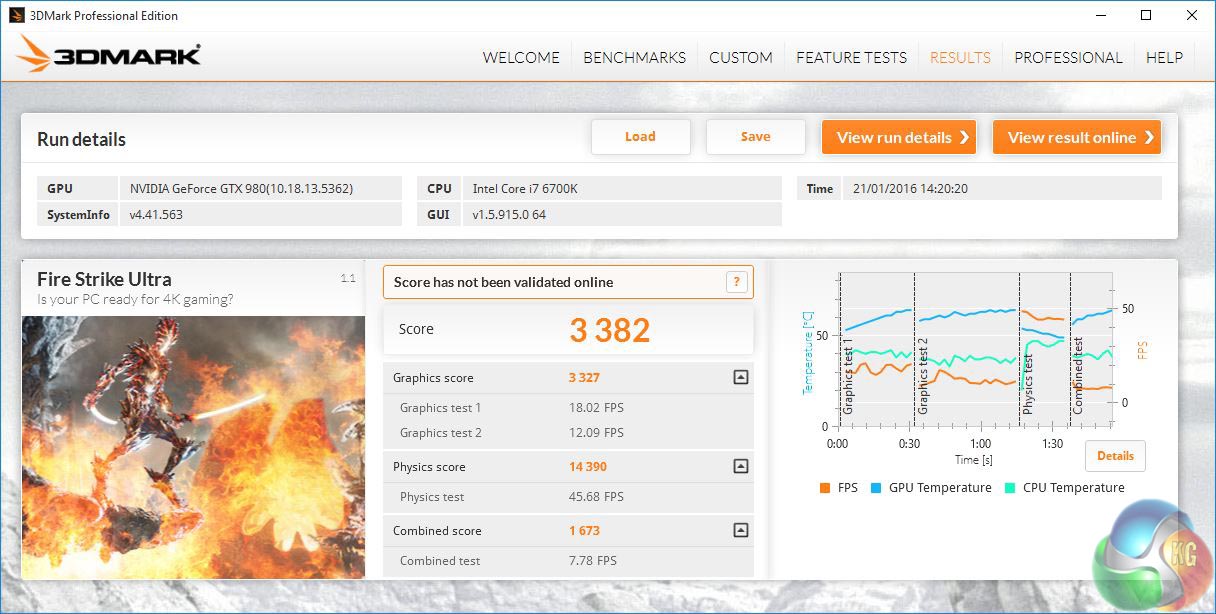The height and width of the screenshot is (614, 1216).
Task: Open the FEATURE TESTS tab
Action: click(x=851, y=57)
